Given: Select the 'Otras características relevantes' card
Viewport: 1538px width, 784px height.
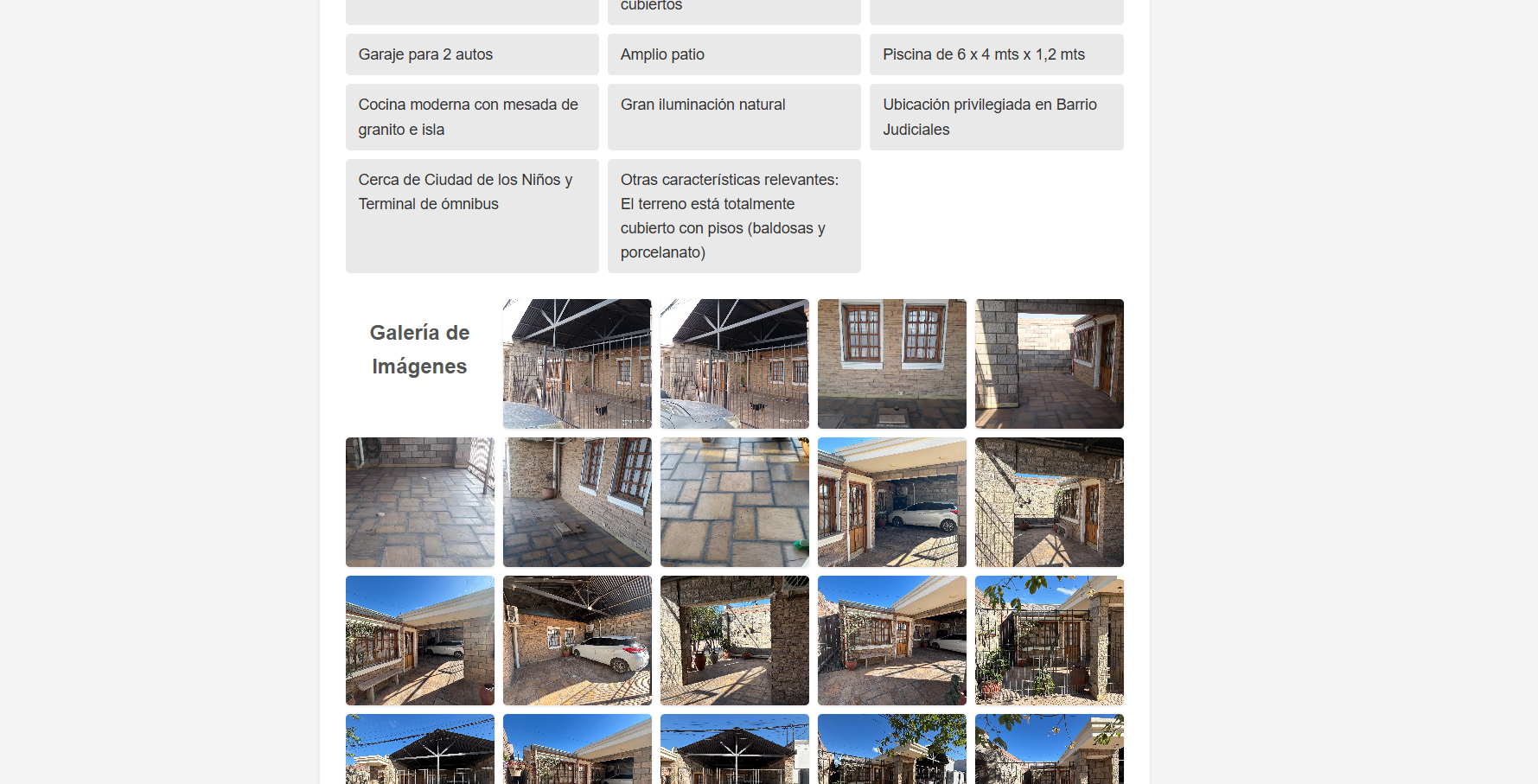Looking at the screenshot, I should point(734,215).
